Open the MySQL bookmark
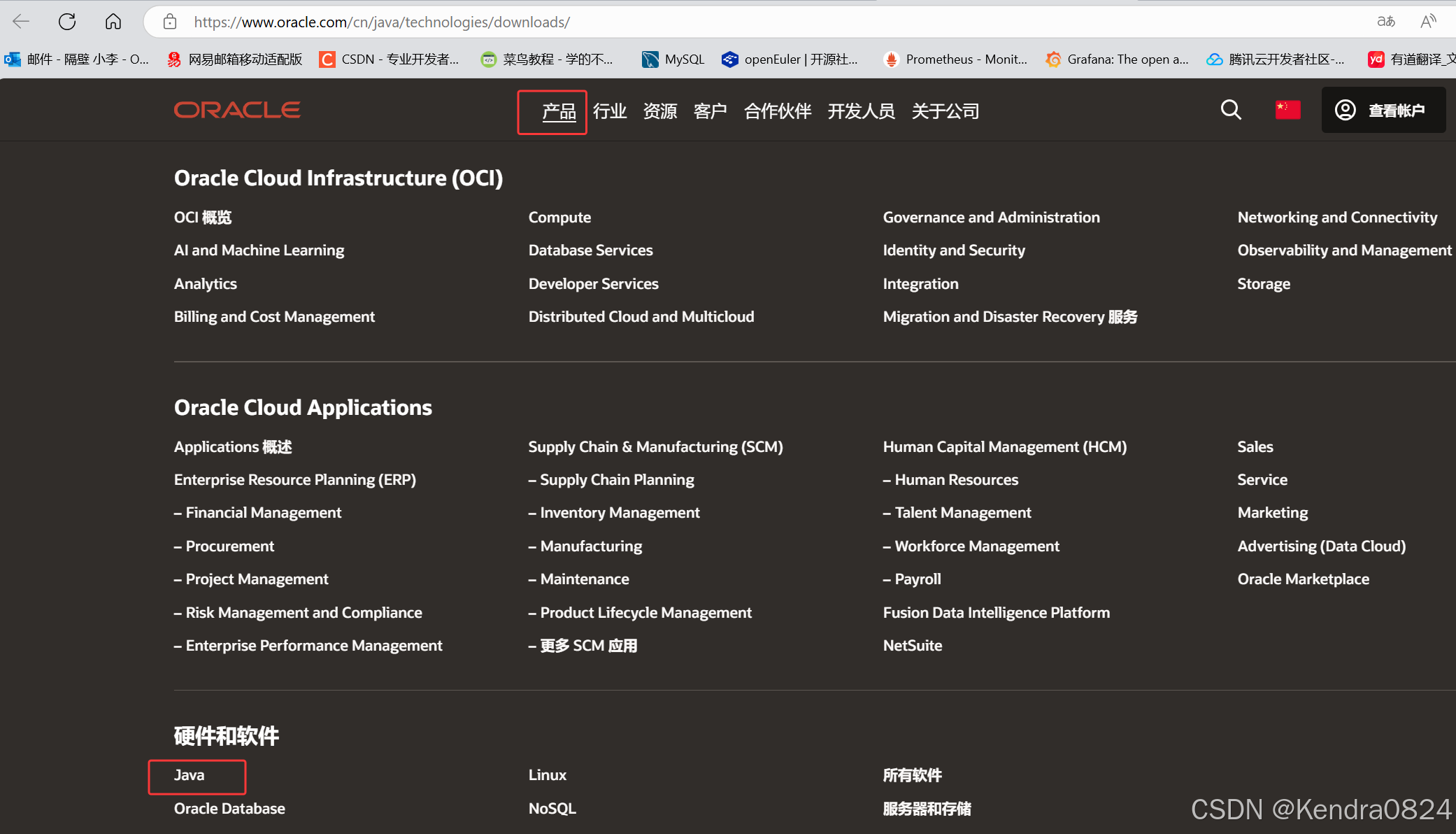This screenshot has height=834, width=1456. coord(673,59)
